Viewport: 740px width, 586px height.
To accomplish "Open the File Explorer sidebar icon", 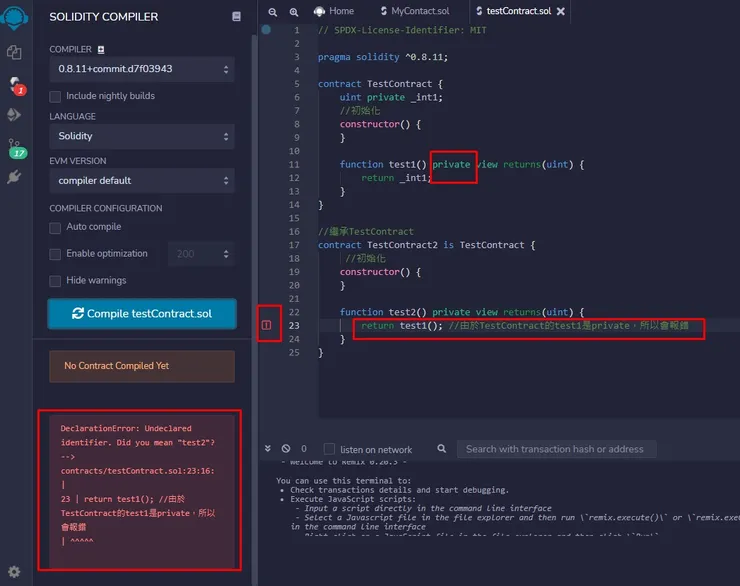I will [x=14, y=52].
